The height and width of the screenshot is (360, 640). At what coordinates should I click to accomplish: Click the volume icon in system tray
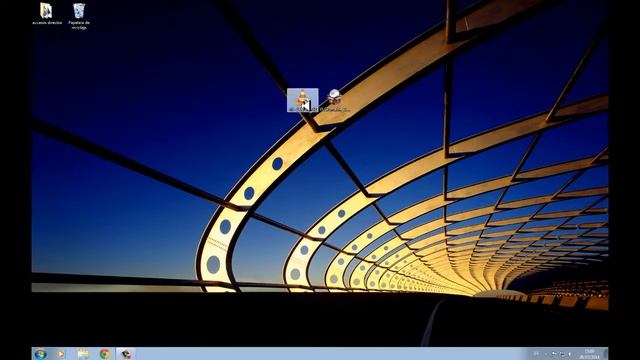pos(570,354)
